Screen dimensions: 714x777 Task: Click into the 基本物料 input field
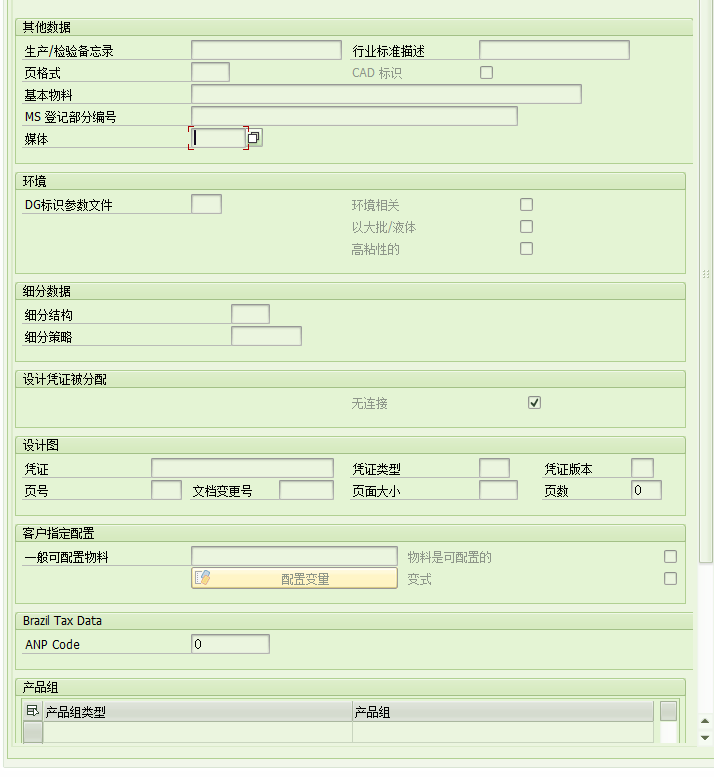click(386, 94)
